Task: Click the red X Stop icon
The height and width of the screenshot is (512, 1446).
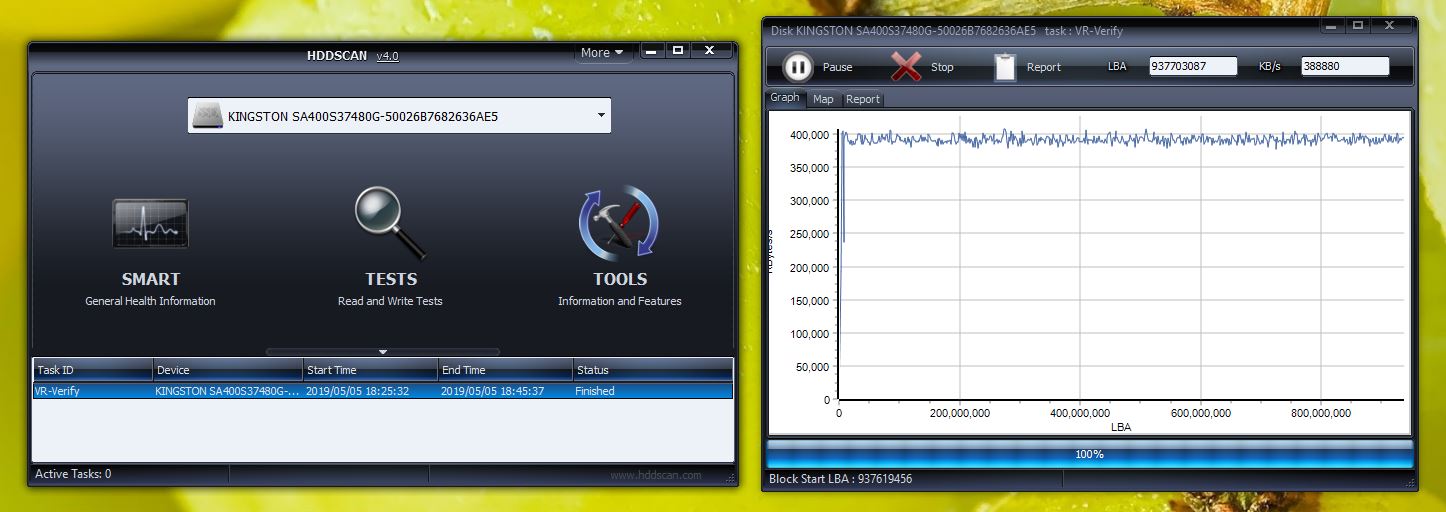Action: pos(906,67)
